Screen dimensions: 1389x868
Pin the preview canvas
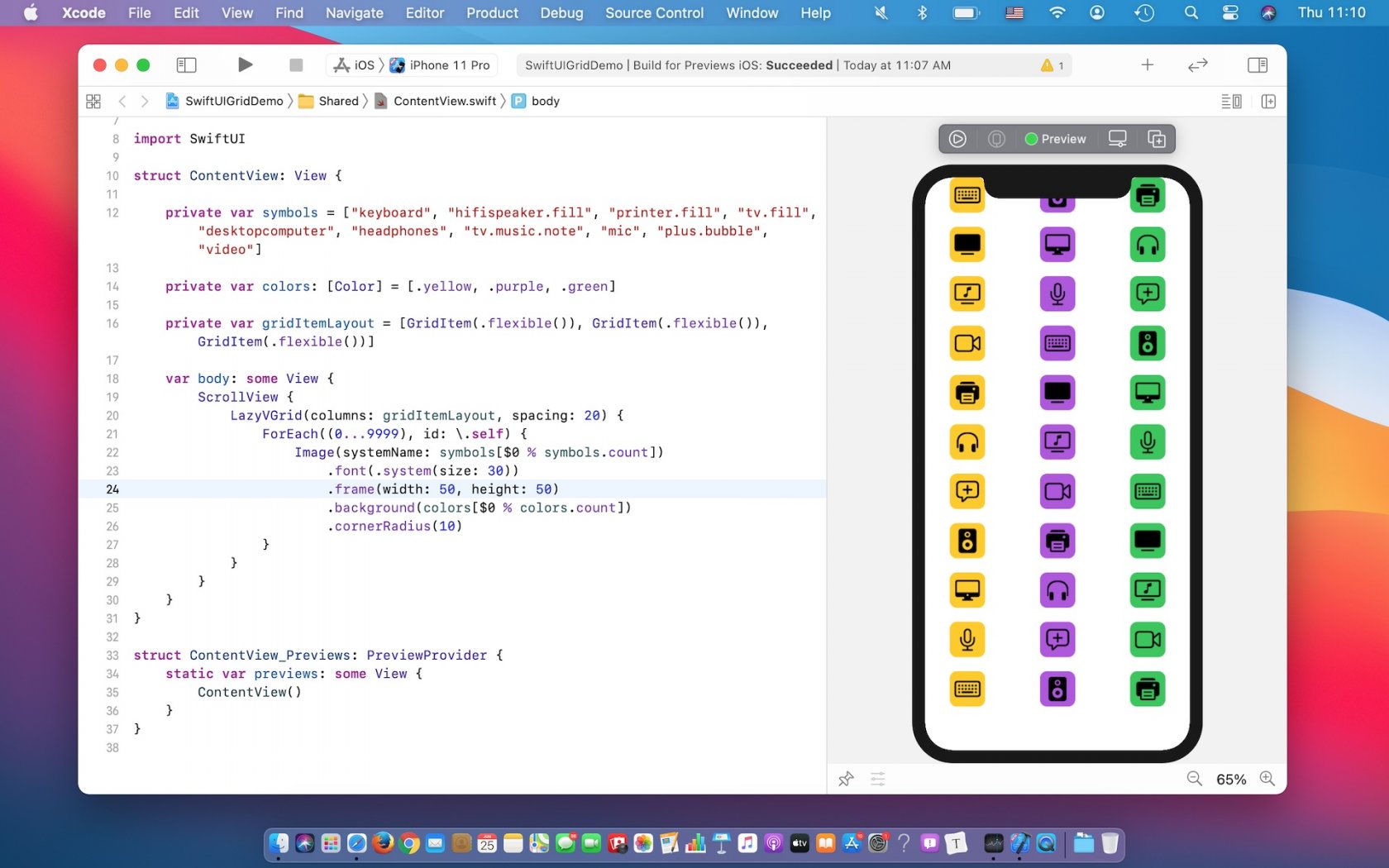click(x=846, y=779)
